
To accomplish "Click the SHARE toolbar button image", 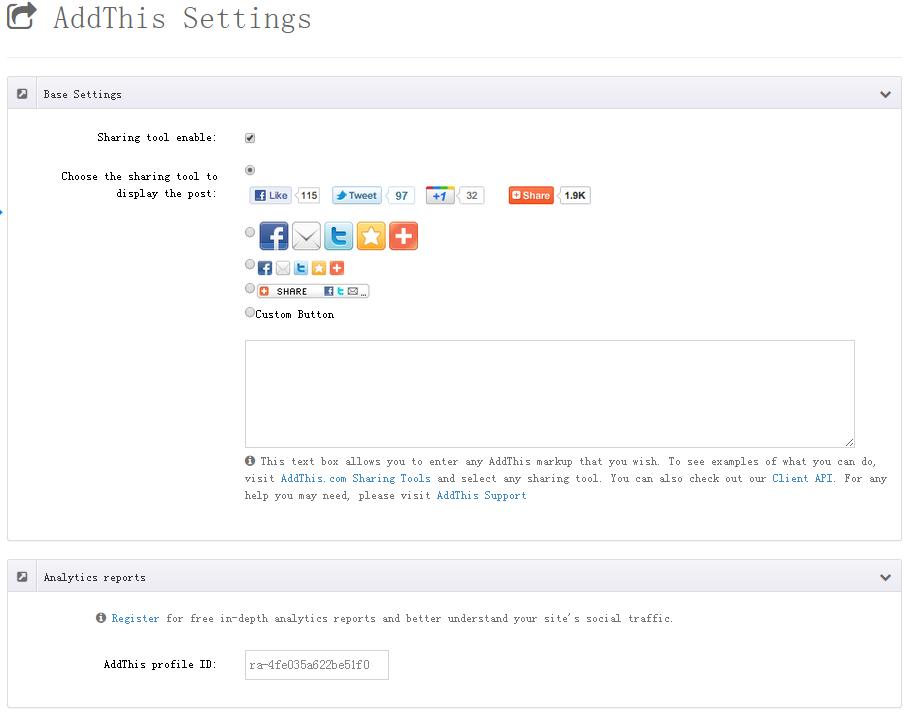I will tap(313, 291).
